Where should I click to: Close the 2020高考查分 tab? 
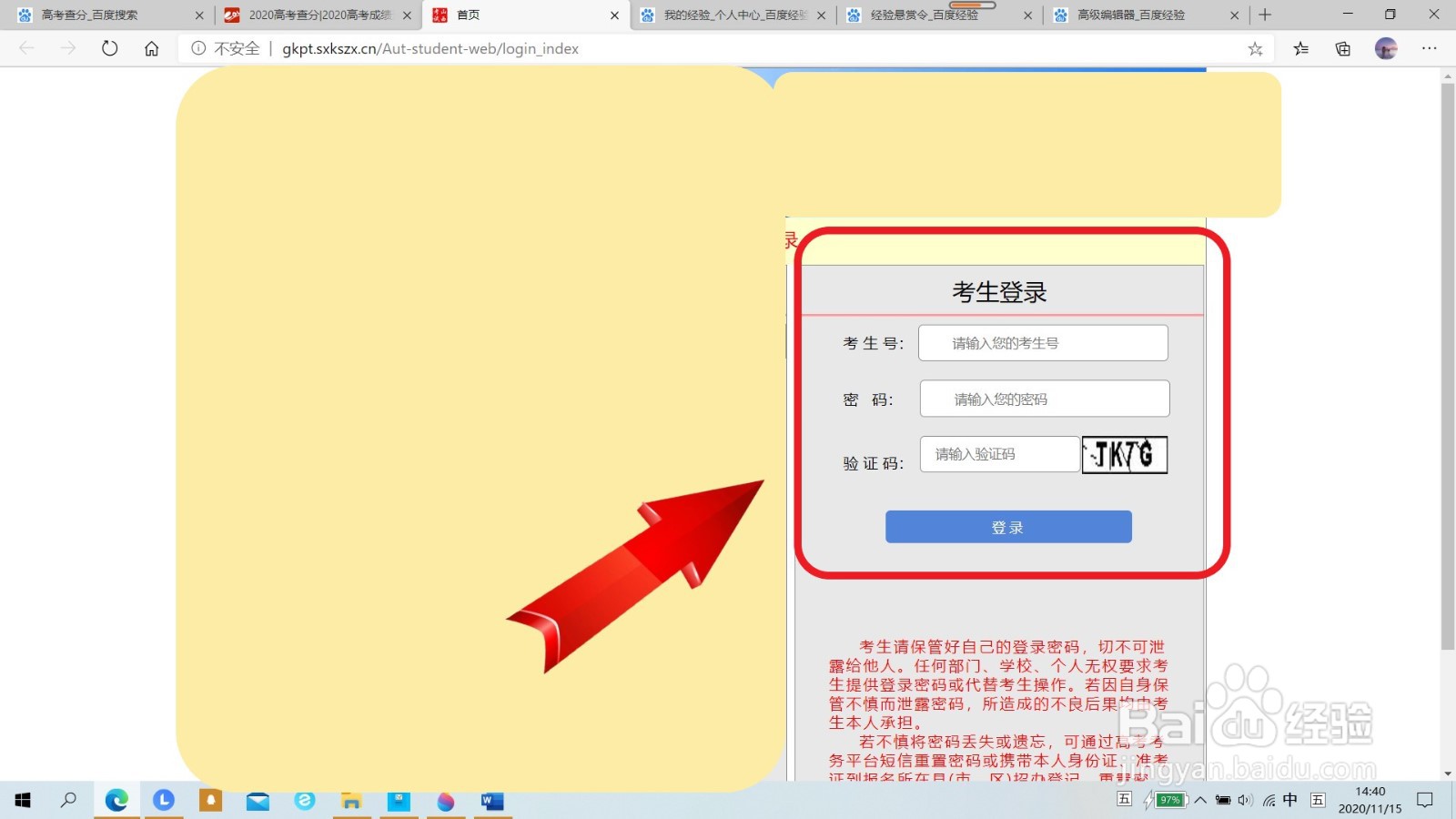[407, 15]
